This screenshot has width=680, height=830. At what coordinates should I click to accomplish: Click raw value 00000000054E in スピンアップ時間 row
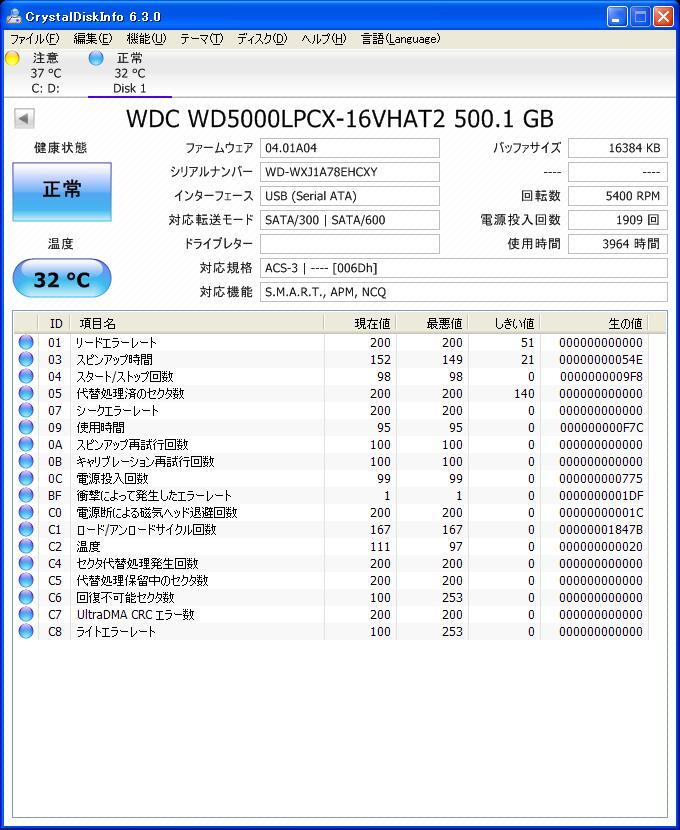point(601,360)
